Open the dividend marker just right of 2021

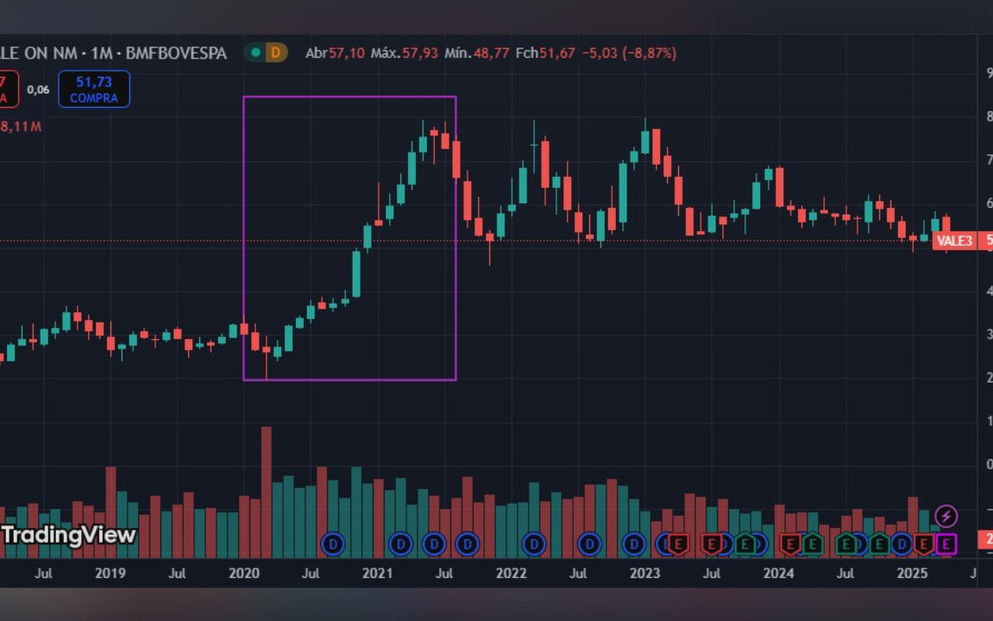point(400,544)
